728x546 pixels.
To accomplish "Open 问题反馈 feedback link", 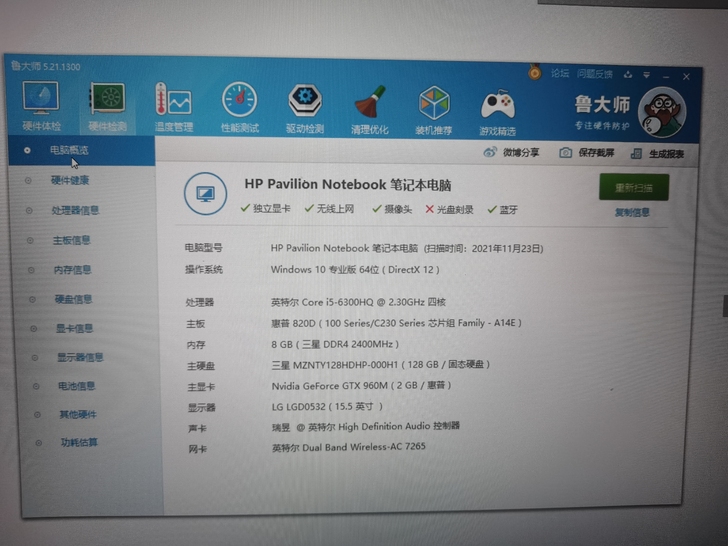I will [595, 74].
